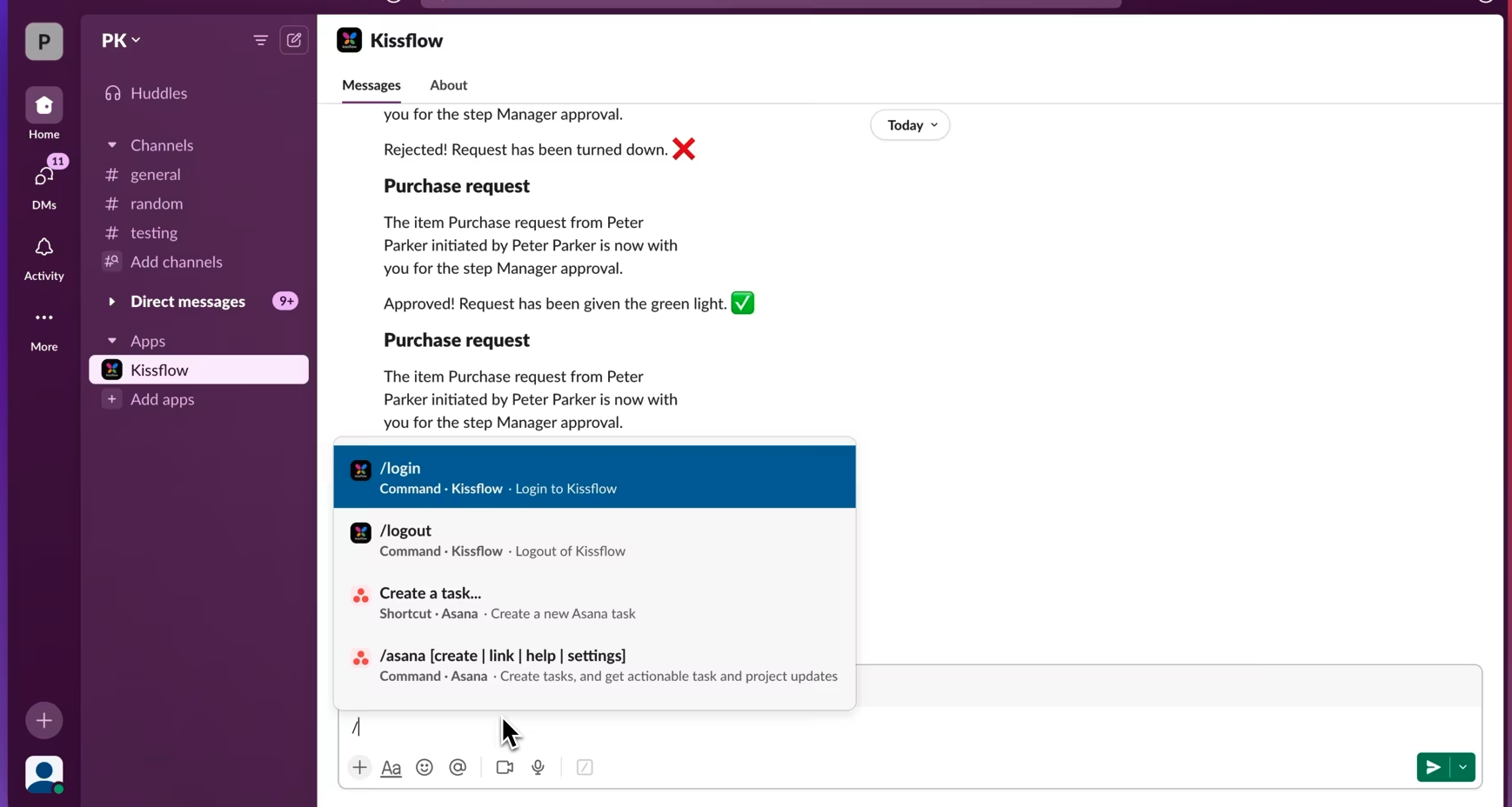
Task: Open the Today date dropdown
Action: coord(910,125)
